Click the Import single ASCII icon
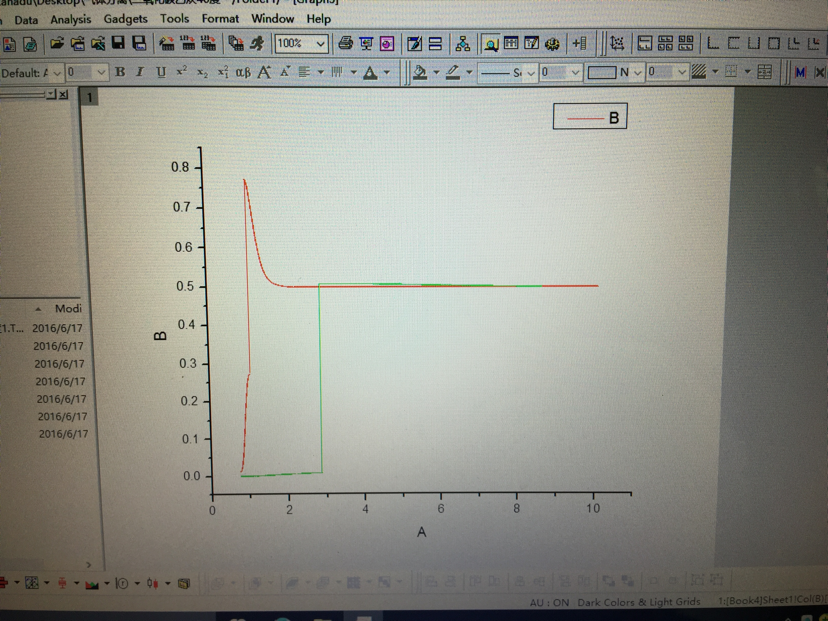 pos(187,43)
